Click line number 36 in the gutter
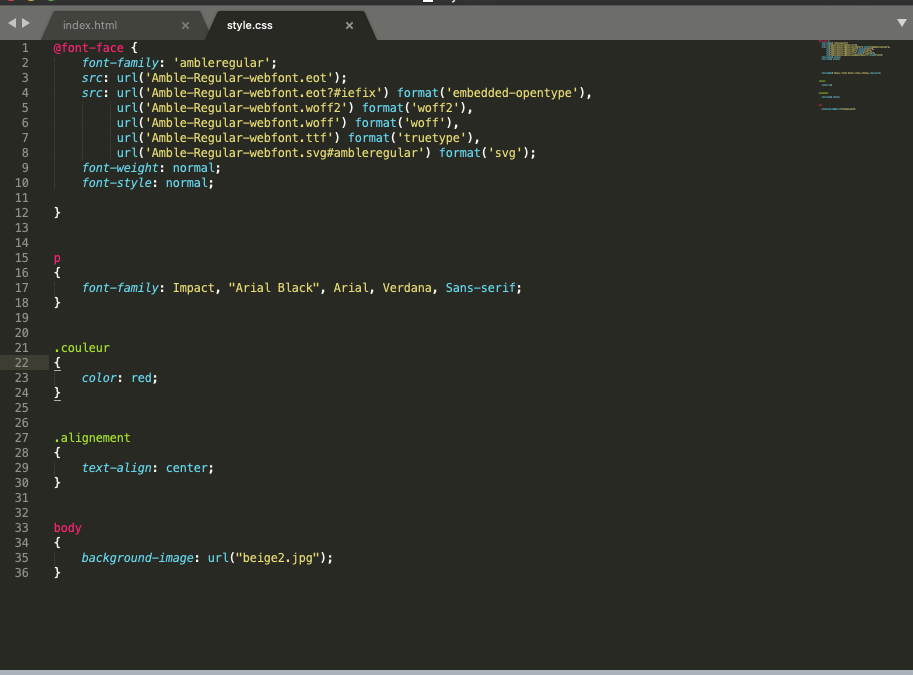913x675 pixels. click(x=22, y=573)
